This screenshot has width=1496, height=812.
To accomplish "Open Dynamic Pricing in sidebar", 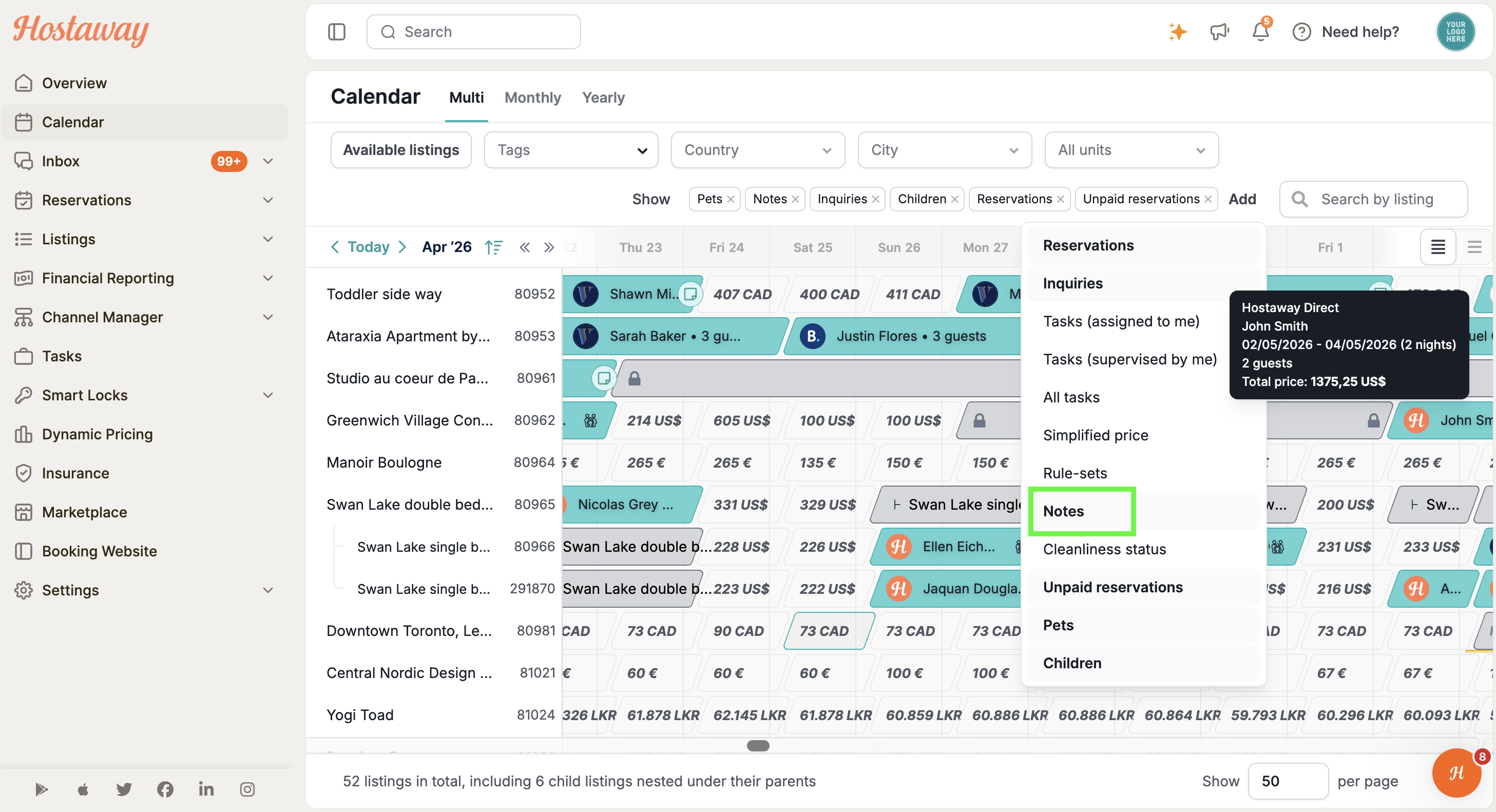I will point(97,434).
